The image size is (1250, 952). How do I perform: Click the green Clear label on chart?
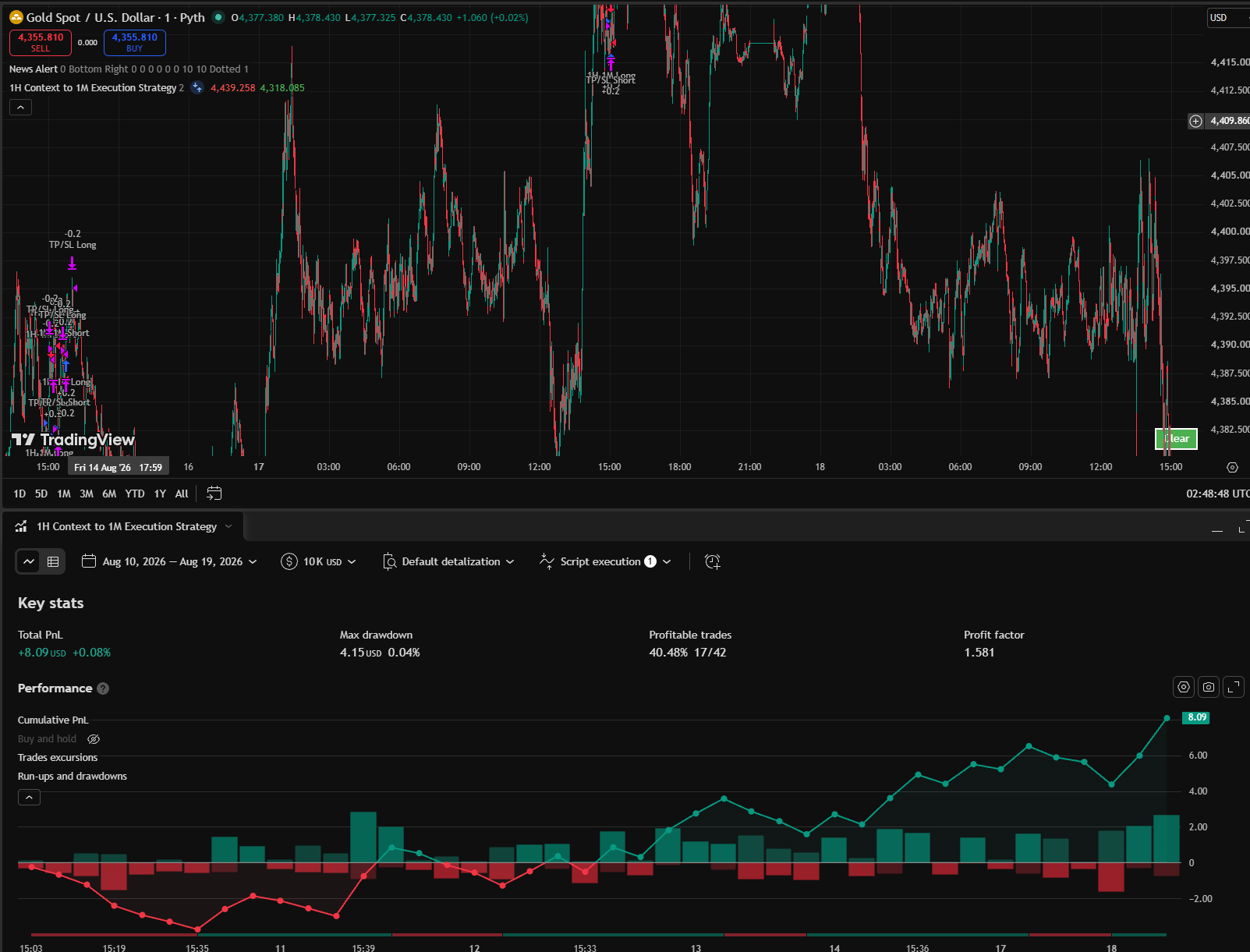click(x=1176, y=439)
